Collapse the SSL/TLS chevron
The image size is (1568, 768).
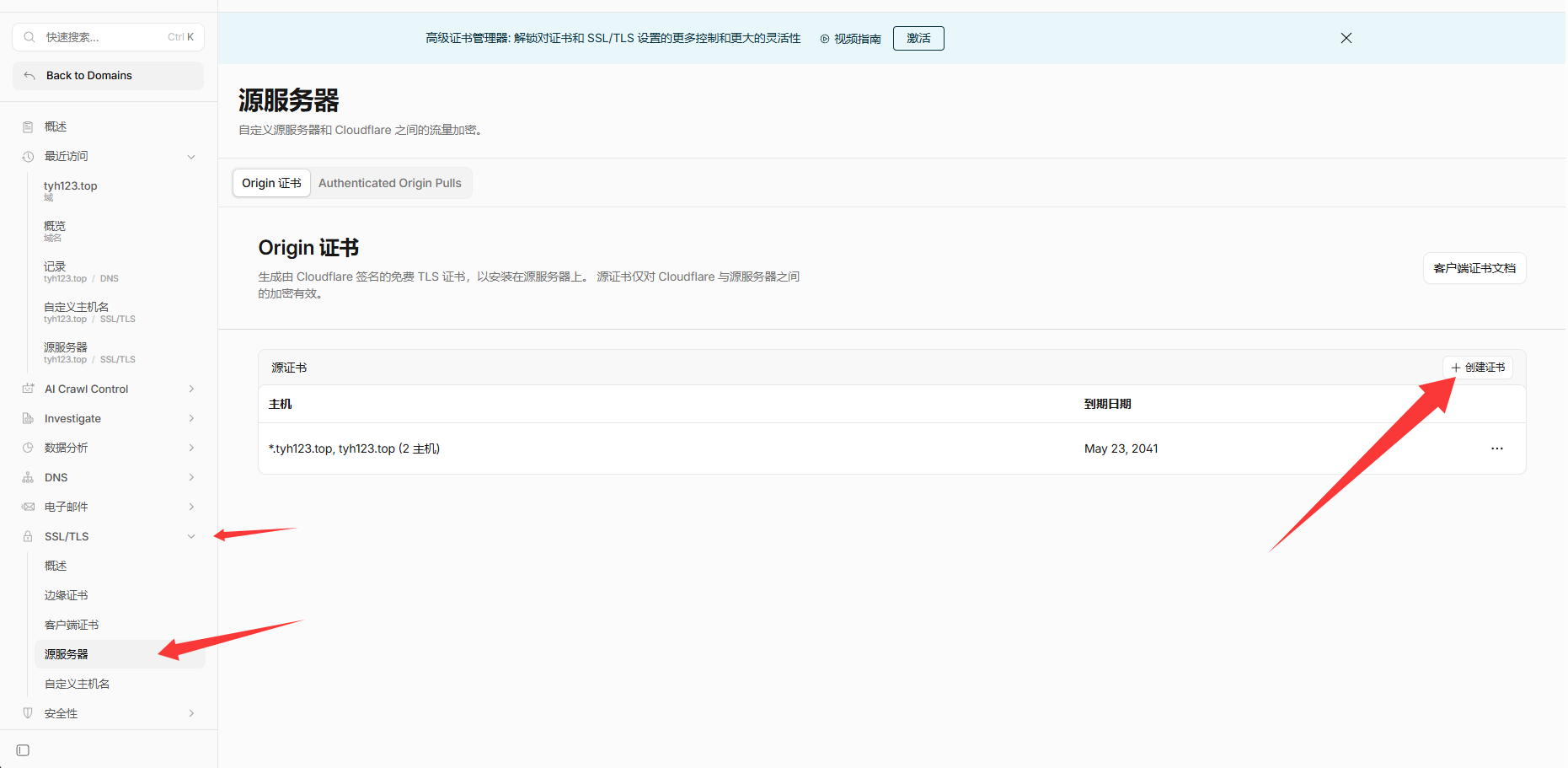tap(191, 536)
